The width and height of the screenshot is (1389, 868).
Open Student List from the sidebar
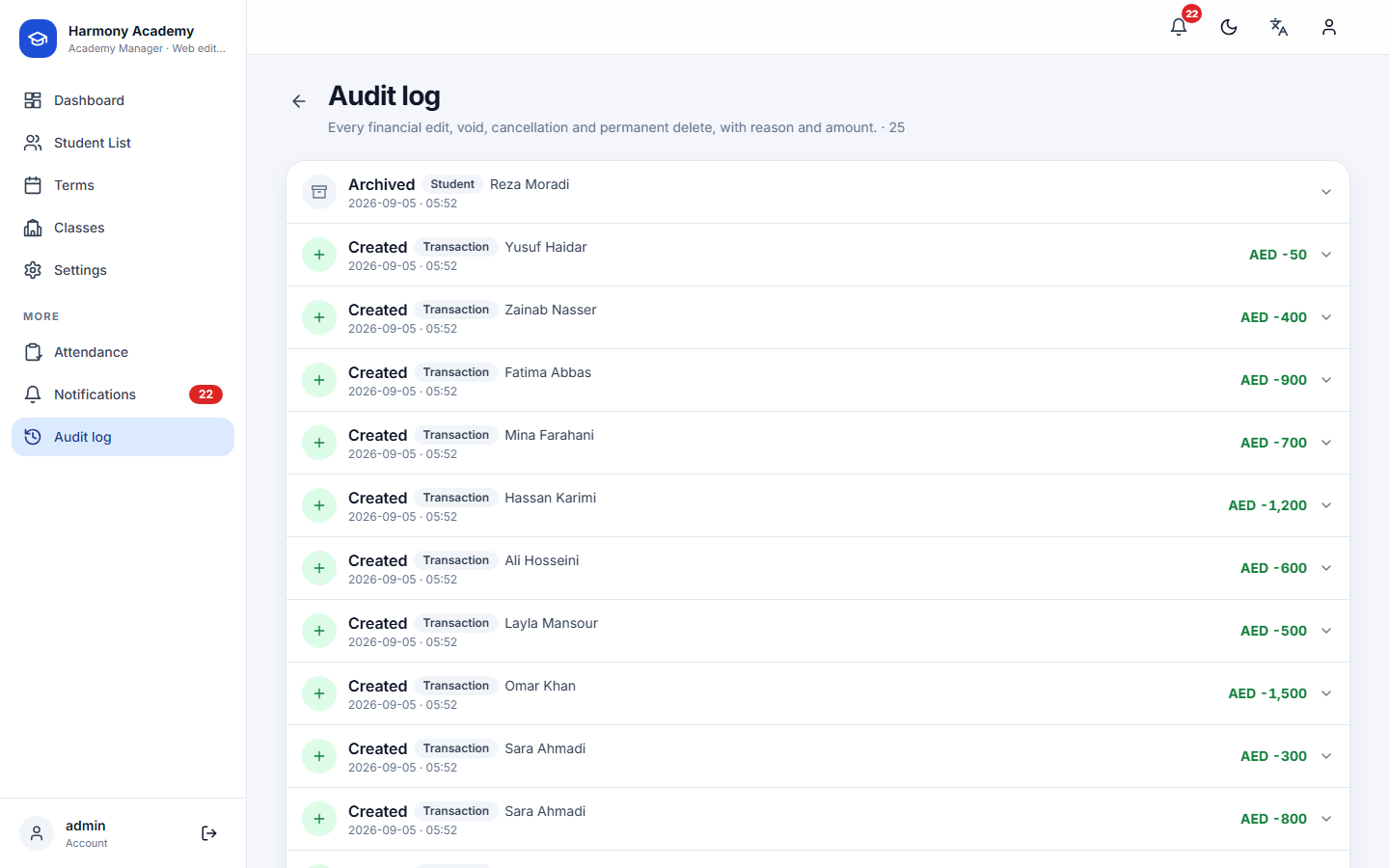point(123,143)
